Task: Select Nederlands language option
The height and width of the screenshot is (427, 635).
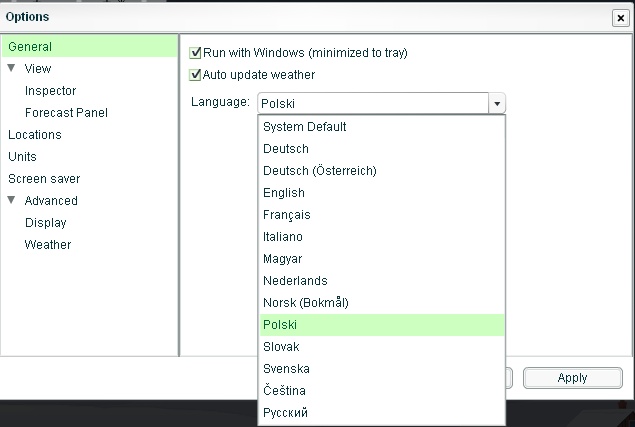Action: pyautogui.click(x=382, y=281)
